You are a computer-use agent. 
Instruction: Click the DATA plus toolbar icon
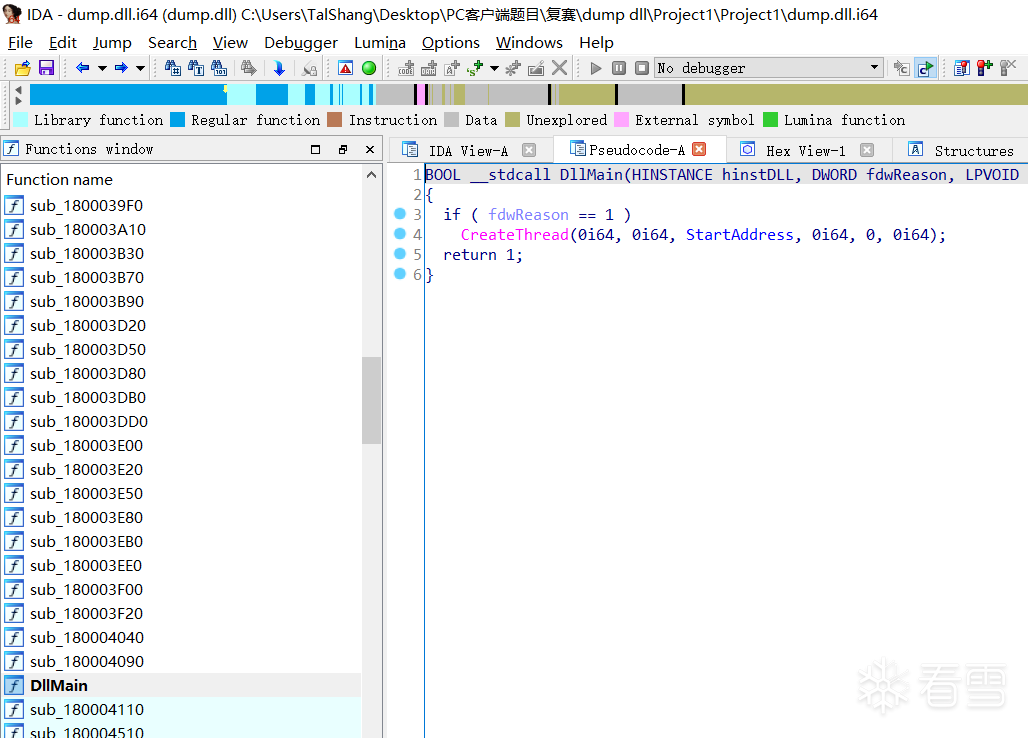pyautogui.click(x=429, y=68)
